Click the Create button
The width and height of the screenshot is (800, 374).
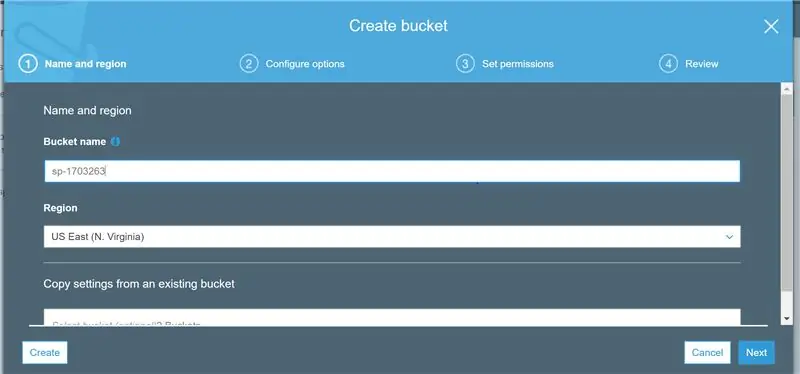(45, 353)
